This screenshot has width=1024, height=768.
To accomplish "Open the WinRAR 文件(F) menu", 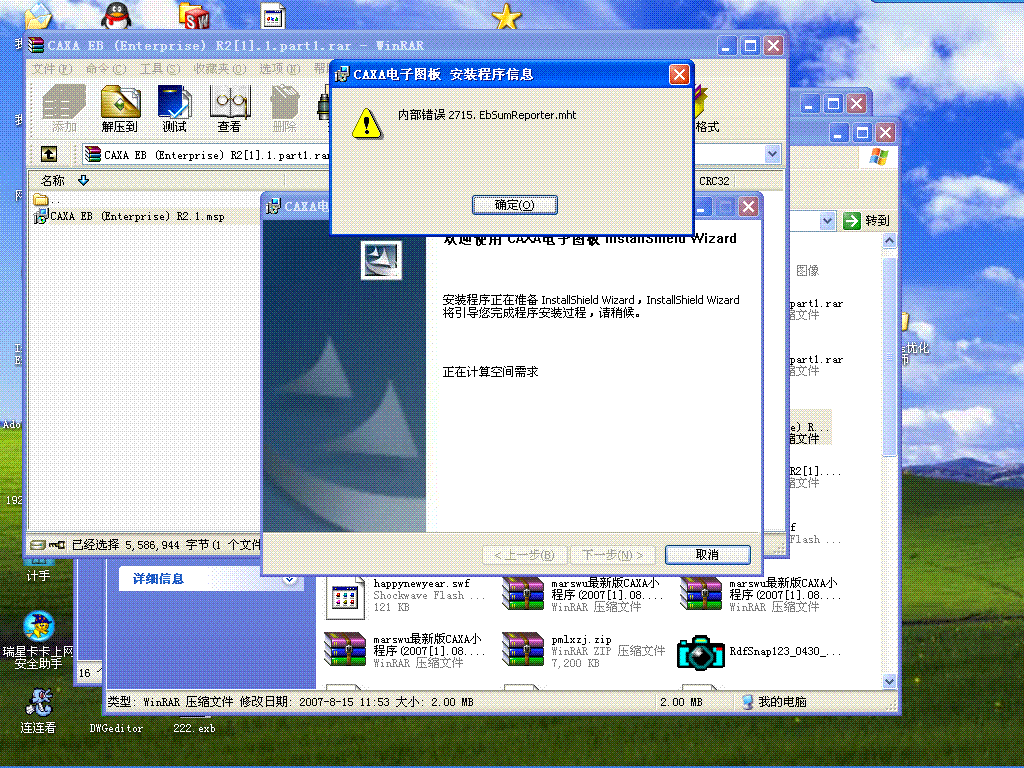I will [52, 69].
